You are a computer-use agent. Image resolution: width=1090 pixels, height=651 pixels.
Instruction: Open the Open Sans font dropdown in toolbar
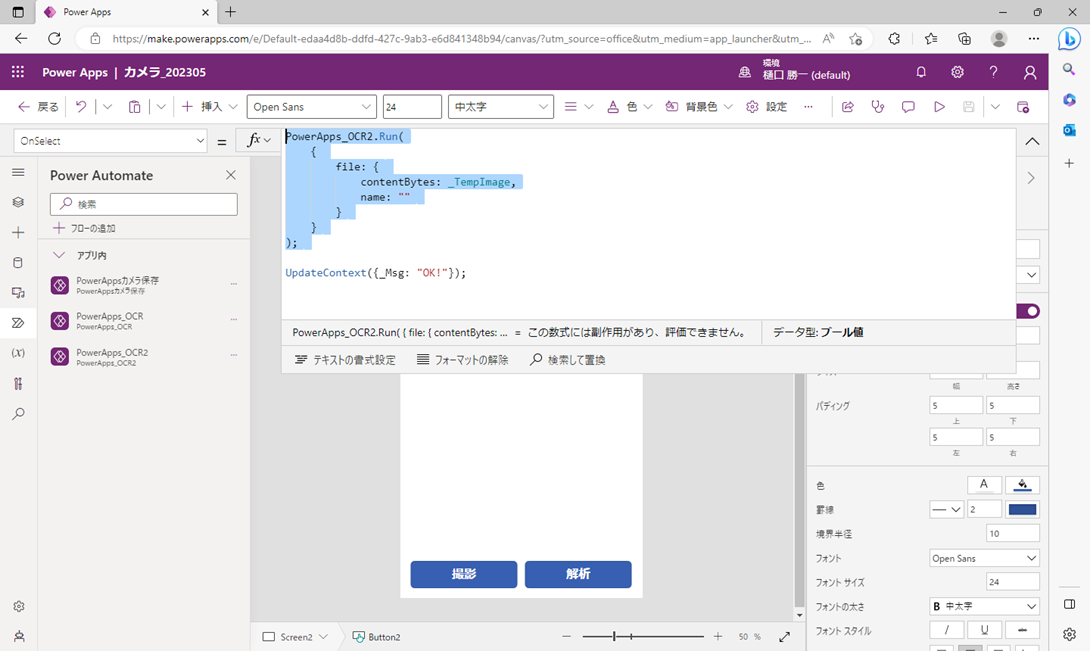click(x=311, y=106)
